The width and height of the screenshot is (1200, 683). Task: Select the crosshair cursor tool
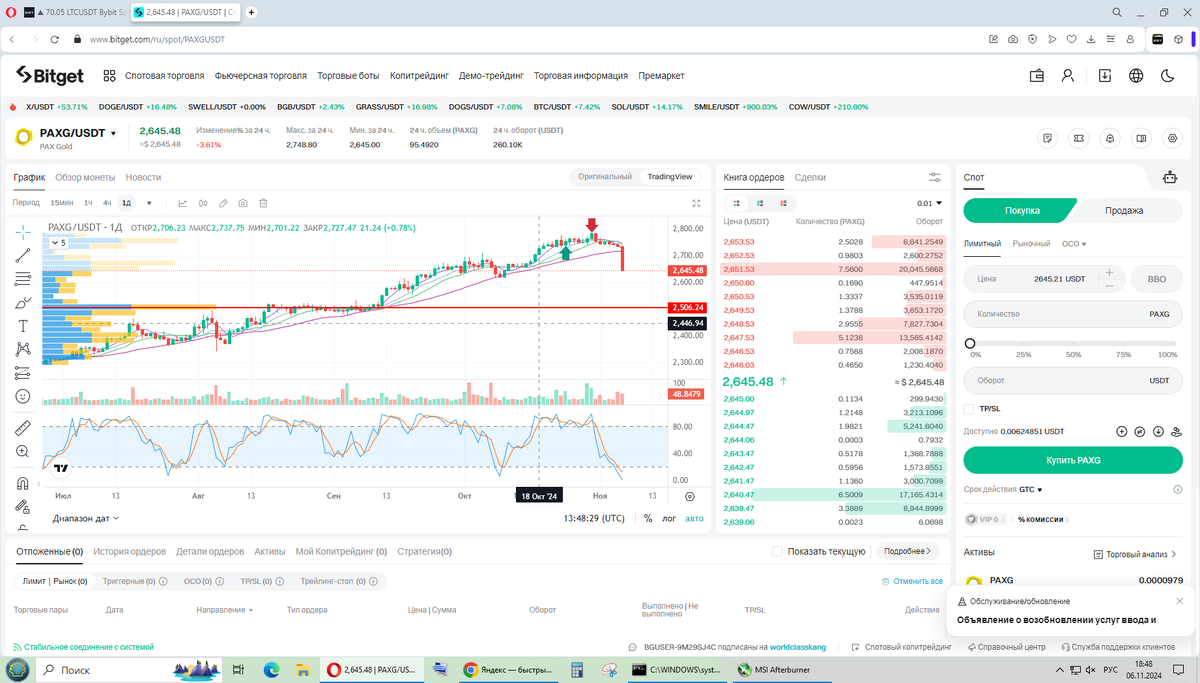click(23, 231)
